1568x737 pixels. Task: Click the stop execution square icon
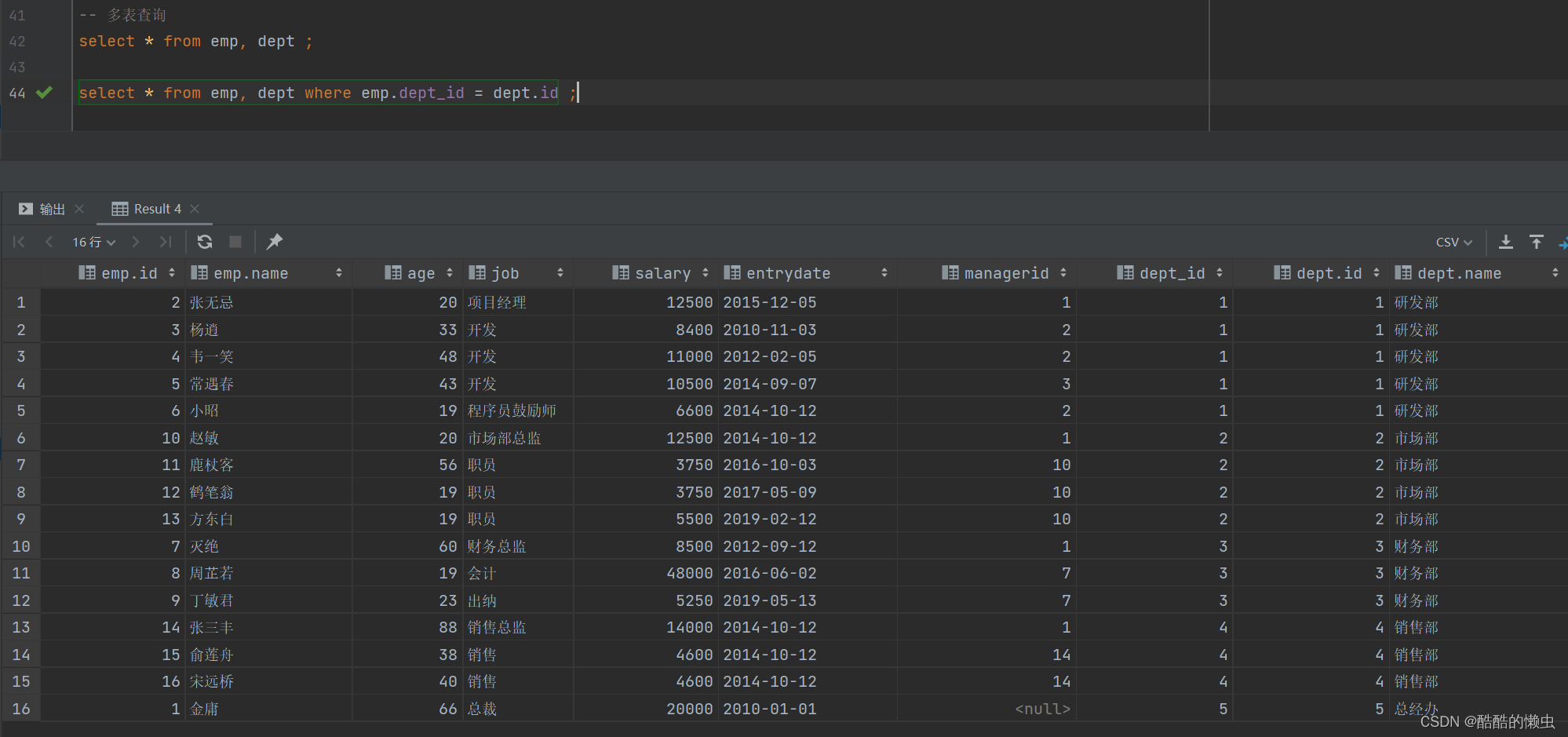coord(235,243)
